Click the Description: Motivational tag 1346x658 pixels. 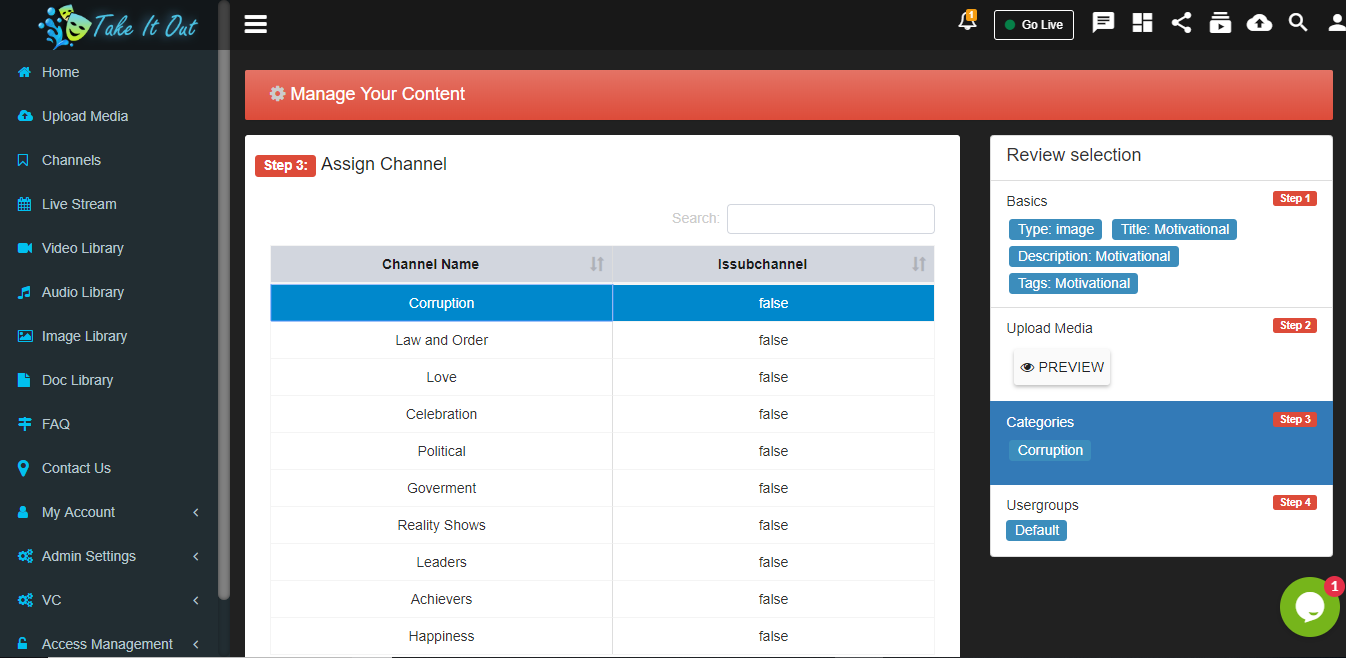click(x=1094, y=256)
